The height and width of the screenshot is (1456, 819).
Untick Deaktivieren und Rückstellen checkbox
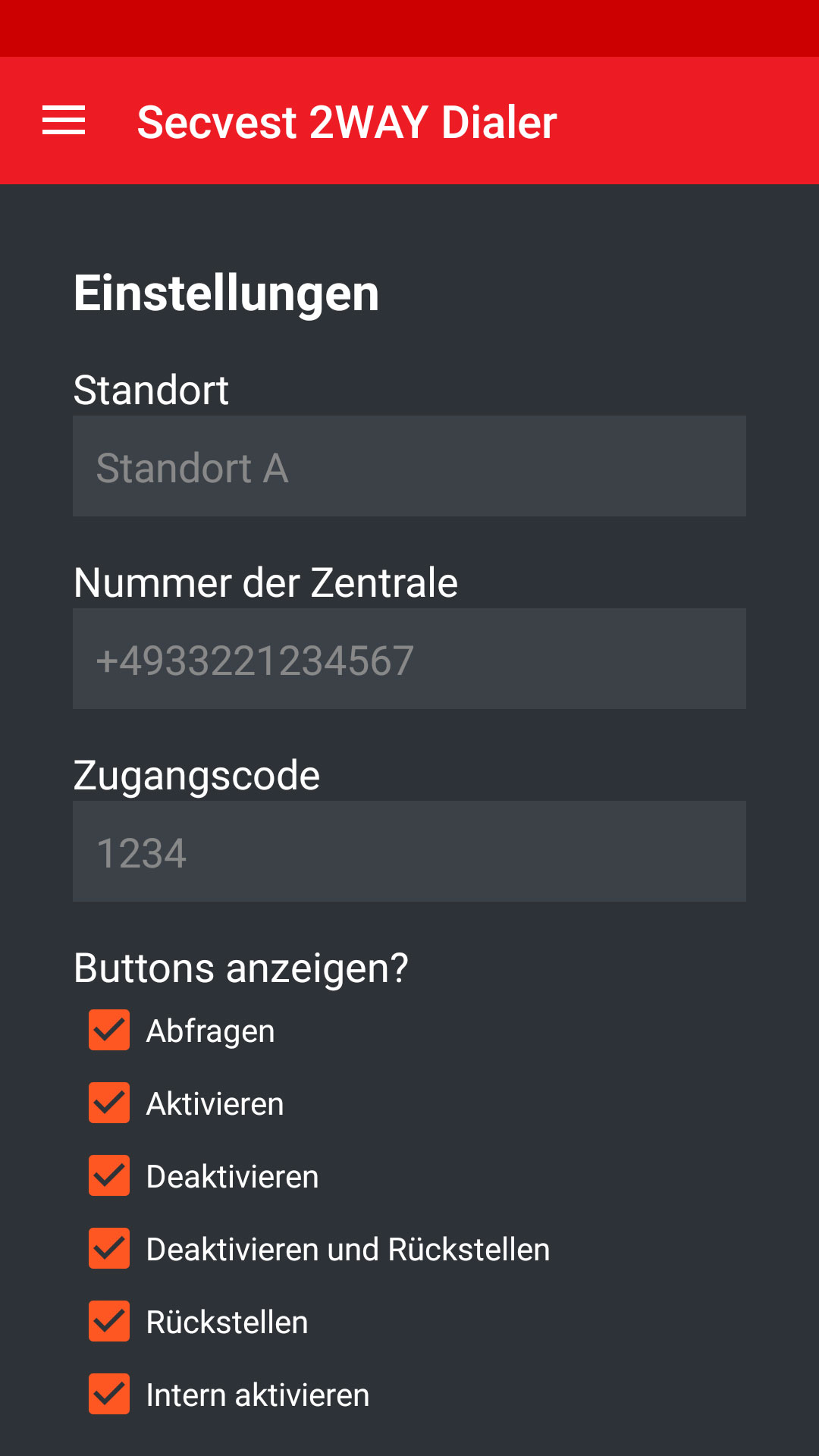(x=109, y=1249)
